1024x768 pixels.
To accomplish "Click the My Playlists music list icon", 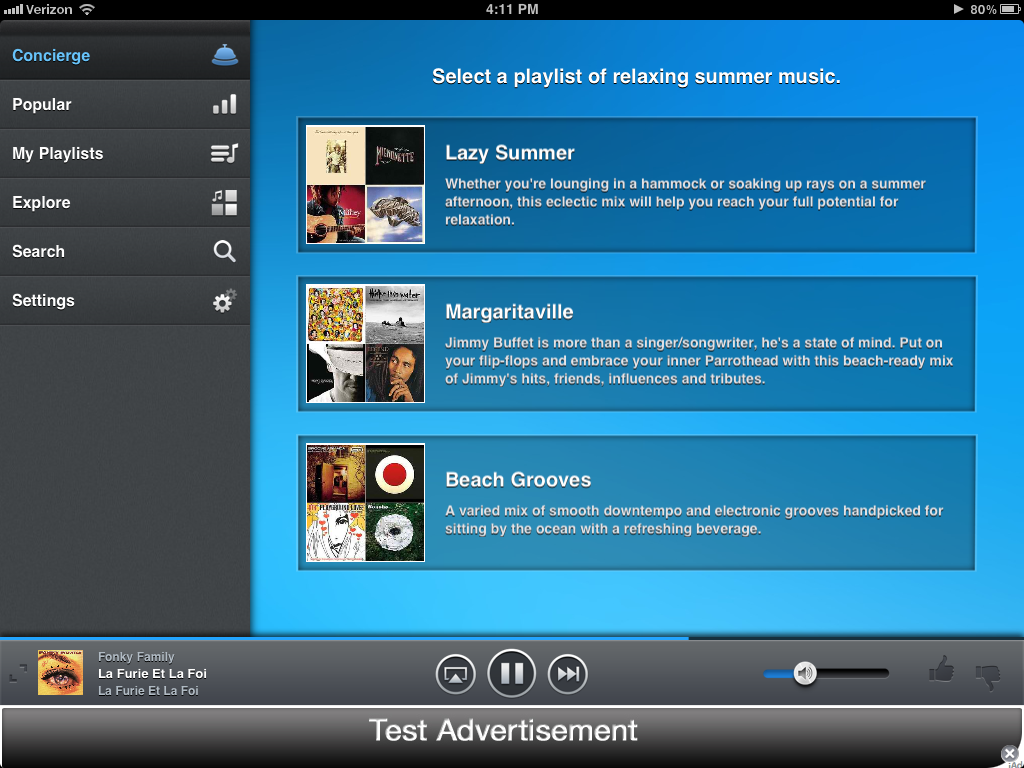I will (x=224, y=153).
